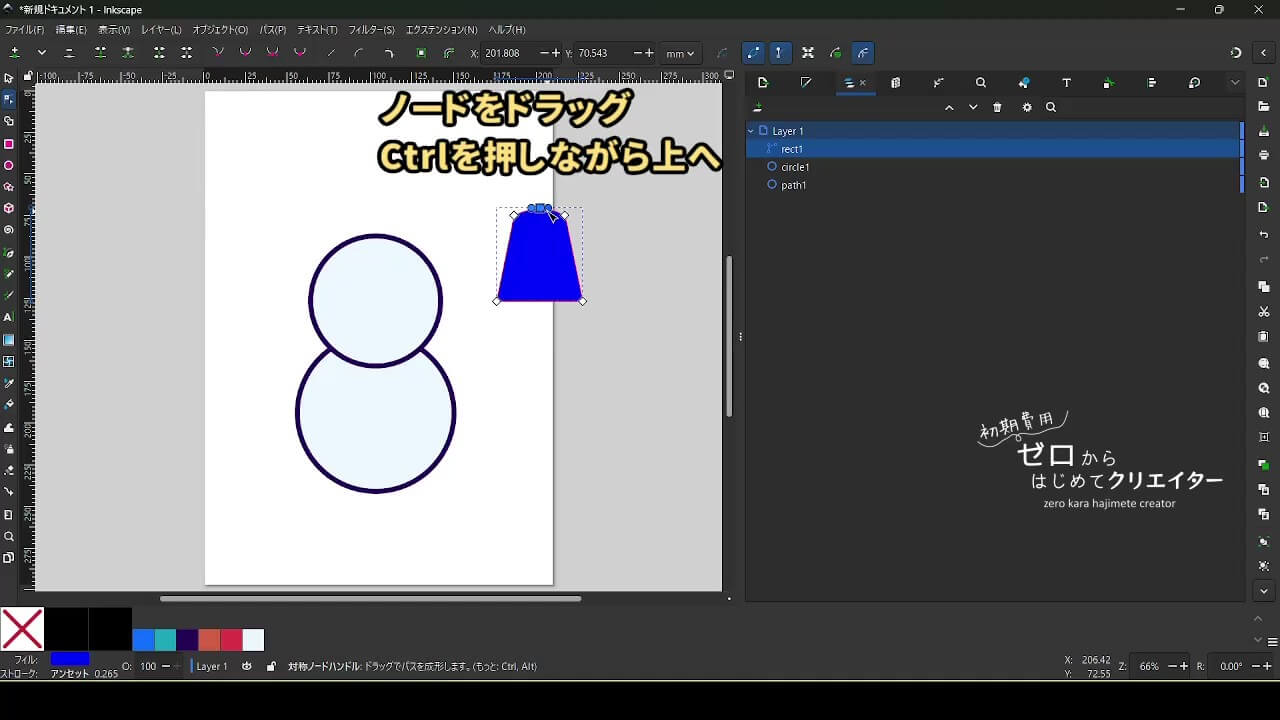The image size is (1280, 720).
Task: Open the フィルター(S) menu
Action: (x=371, y=30)
